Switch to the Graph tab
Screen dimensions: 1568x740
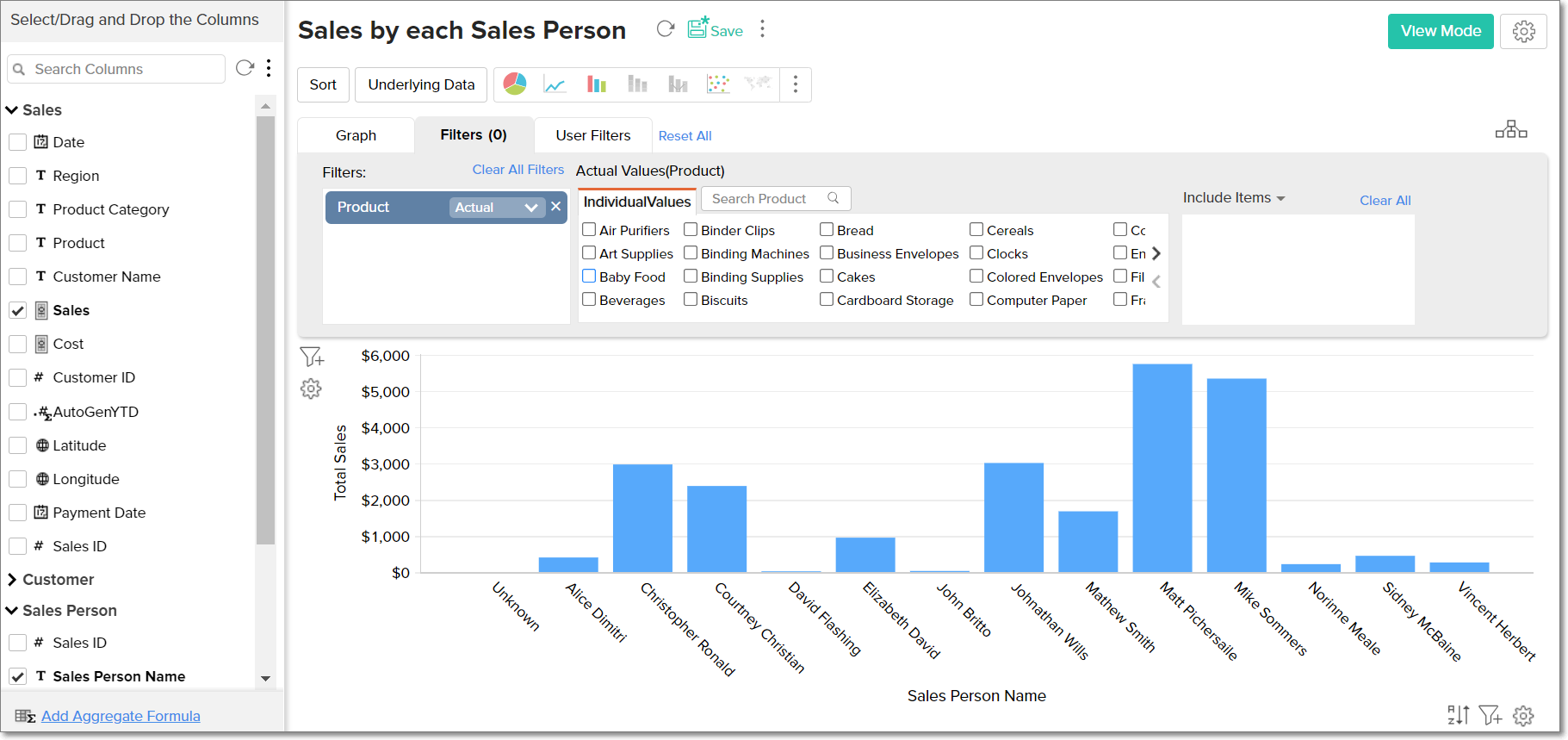click(356, 135)
